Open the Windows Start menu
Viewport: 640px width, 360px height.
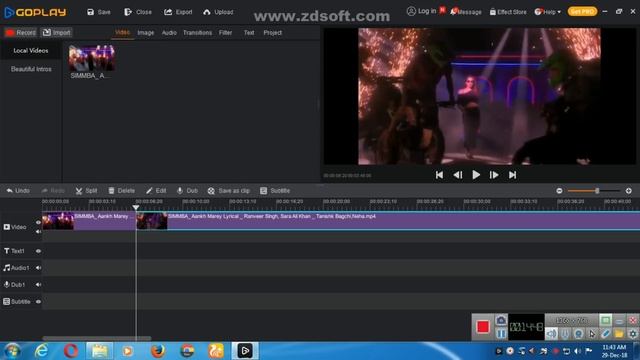[x=12, y=351]
